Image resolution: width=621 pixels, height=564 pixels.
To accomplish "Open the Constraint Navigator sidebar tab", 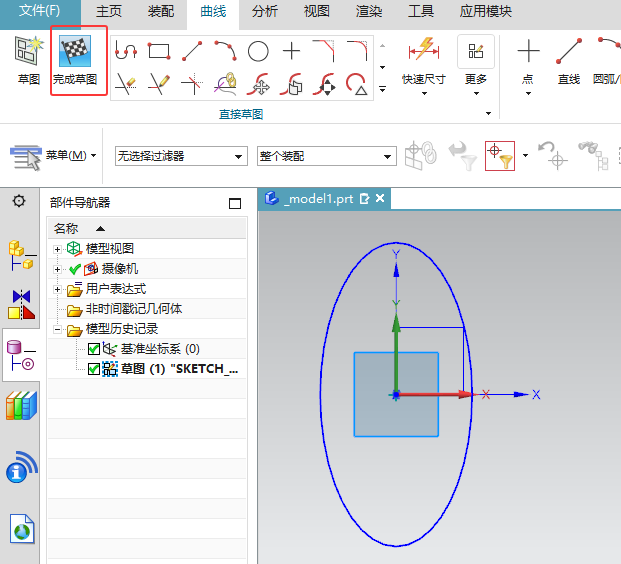I will point(21,304).
